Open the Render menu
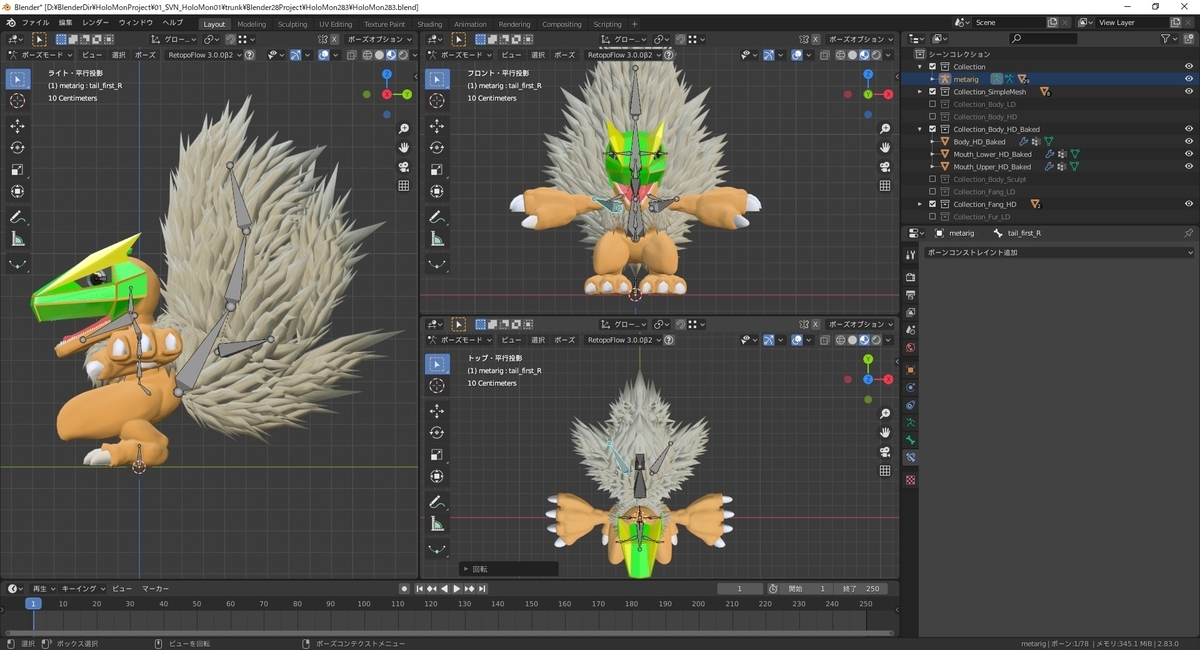Image resolution: width=1200 pixels, height=650 pixels. pos(96,22)
